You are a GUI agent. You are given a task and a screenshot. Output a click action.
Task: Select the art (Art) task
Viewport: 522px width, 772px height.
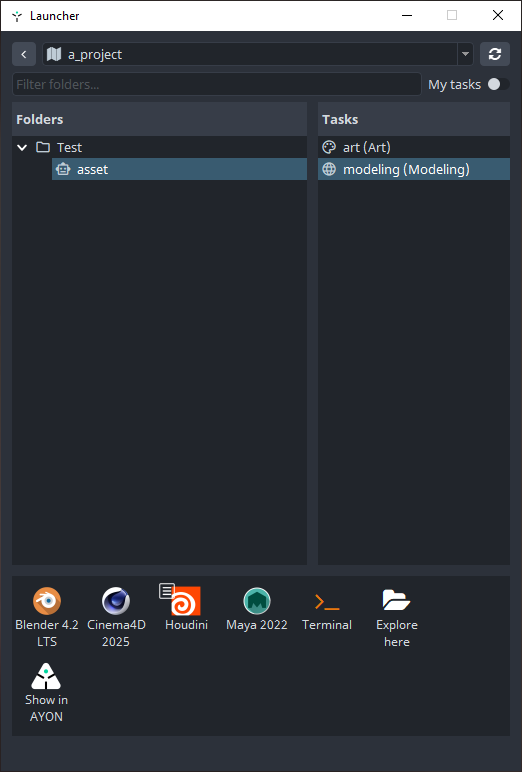click(414, 147)
